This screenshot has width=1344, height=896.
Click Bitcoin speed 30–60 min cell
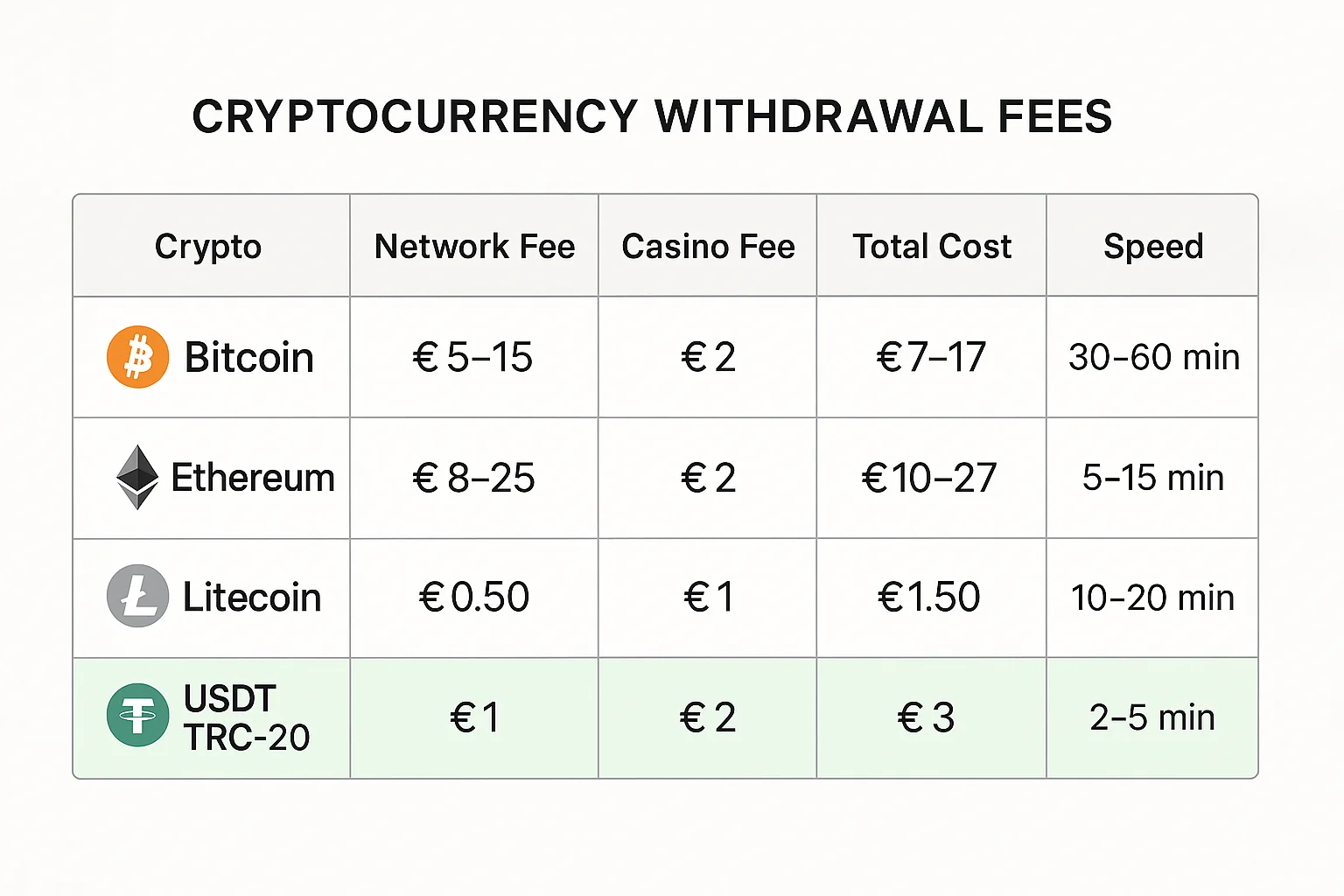(1153, 357)
